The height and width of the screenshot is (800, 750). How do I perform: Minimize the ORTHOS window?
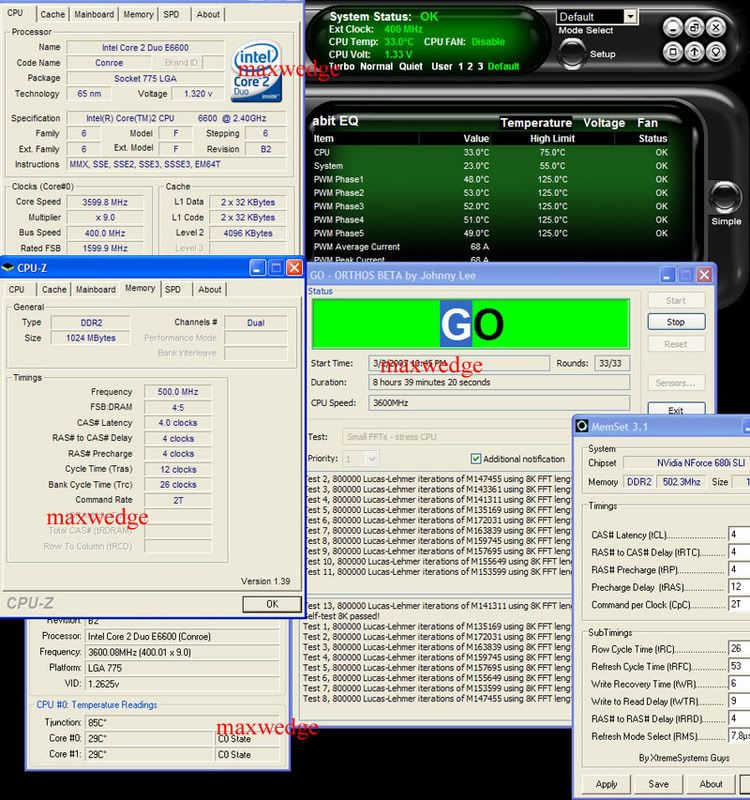tap(667, 276)
